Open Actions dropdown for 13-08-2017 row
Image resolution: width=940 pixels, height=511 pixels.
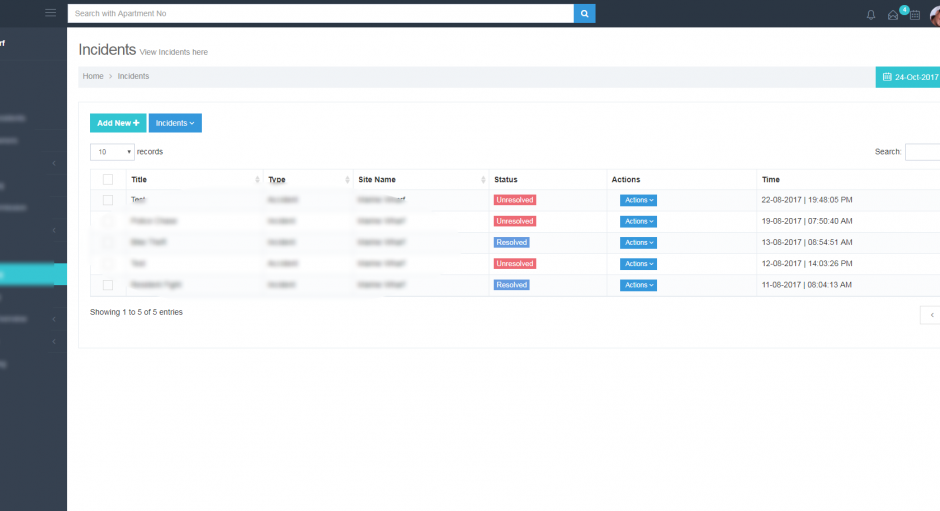point(638,242)
